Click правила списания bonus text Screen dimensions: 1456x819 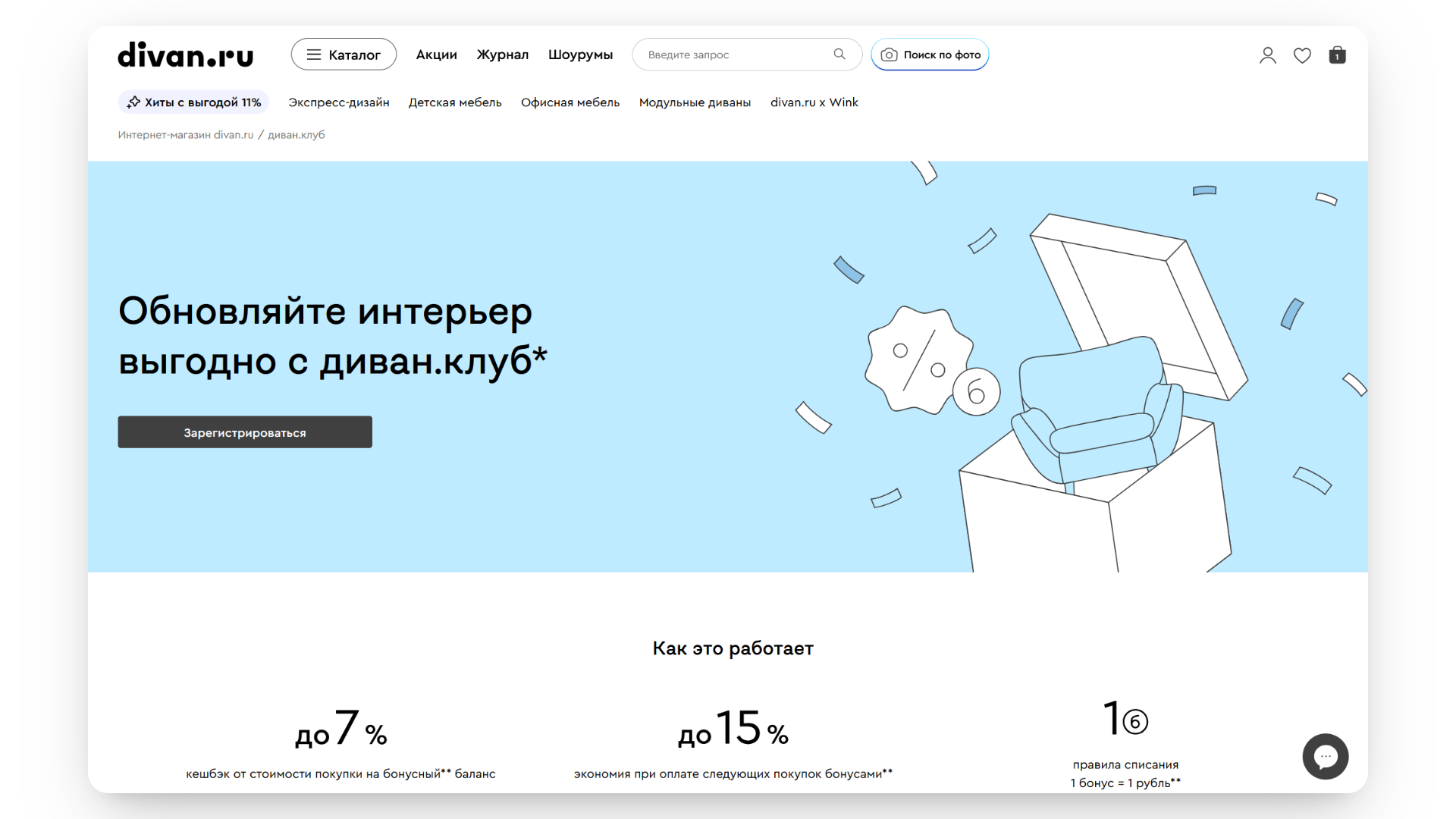[x=1125, y=773]
